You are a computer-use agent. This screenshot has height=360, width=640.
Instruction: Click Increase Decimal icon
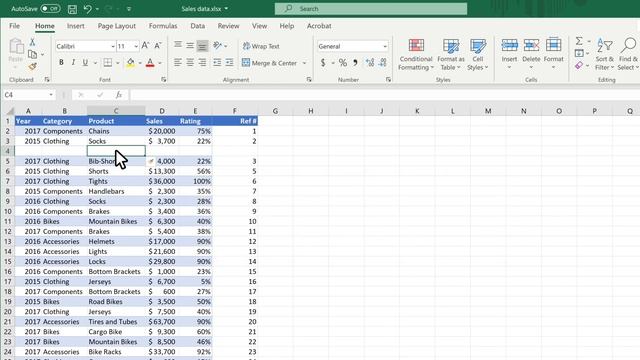(370, 62)
